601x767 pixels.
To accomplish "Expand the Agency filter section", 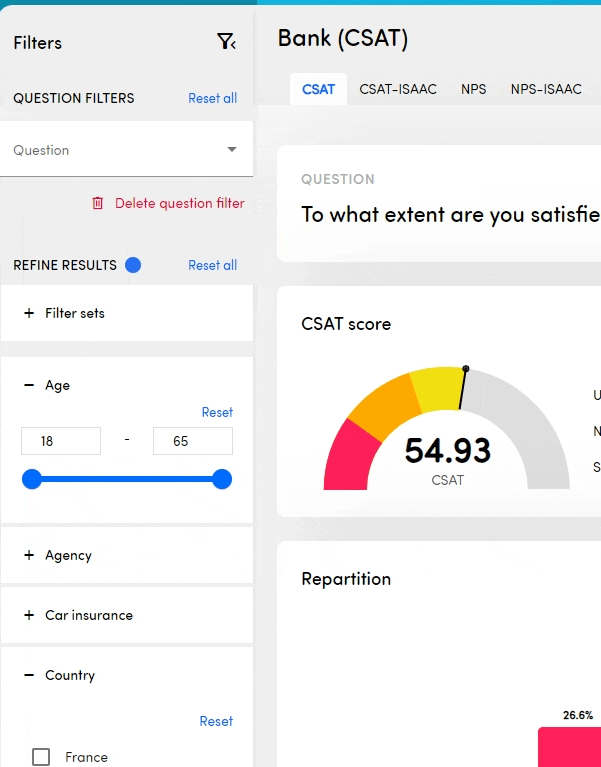I will pos(29,555).
